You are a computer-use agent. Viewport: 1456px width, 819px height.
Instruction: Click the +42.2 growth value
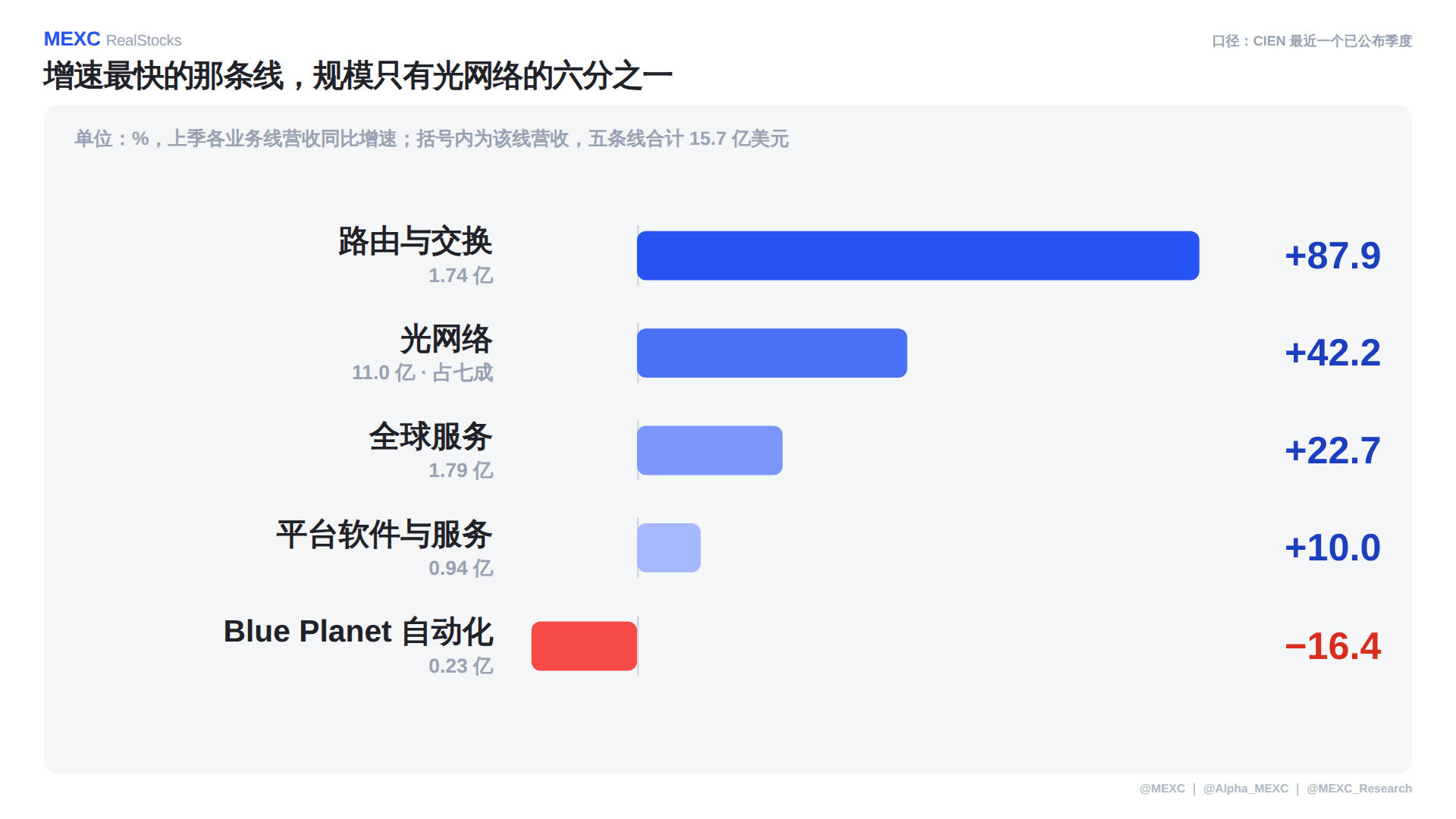click(x=1332, y=353)
